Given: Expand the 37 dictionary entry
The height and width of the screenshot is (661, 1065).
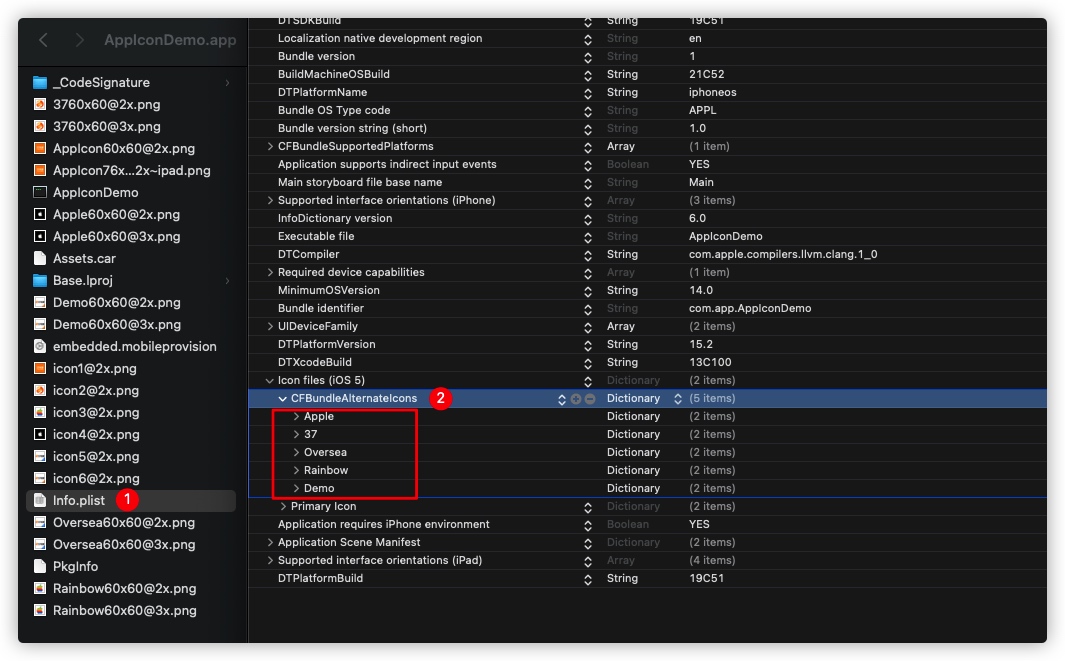Looking at the screenshot, I should 296,434.
